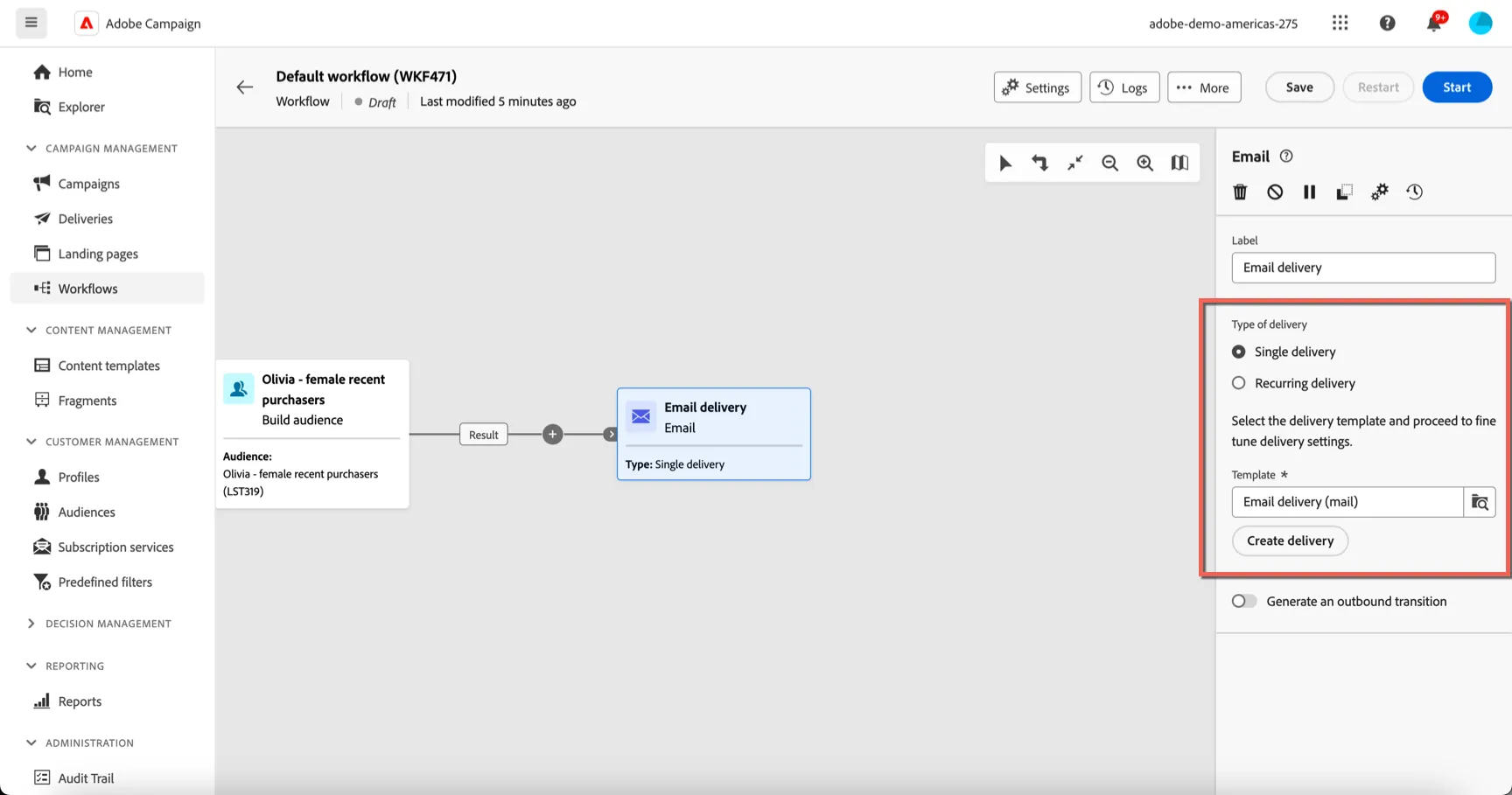This screenshot has width=1512, height=795.
Task: Click the Start workflow button
Action: [x=1457, y=87]
